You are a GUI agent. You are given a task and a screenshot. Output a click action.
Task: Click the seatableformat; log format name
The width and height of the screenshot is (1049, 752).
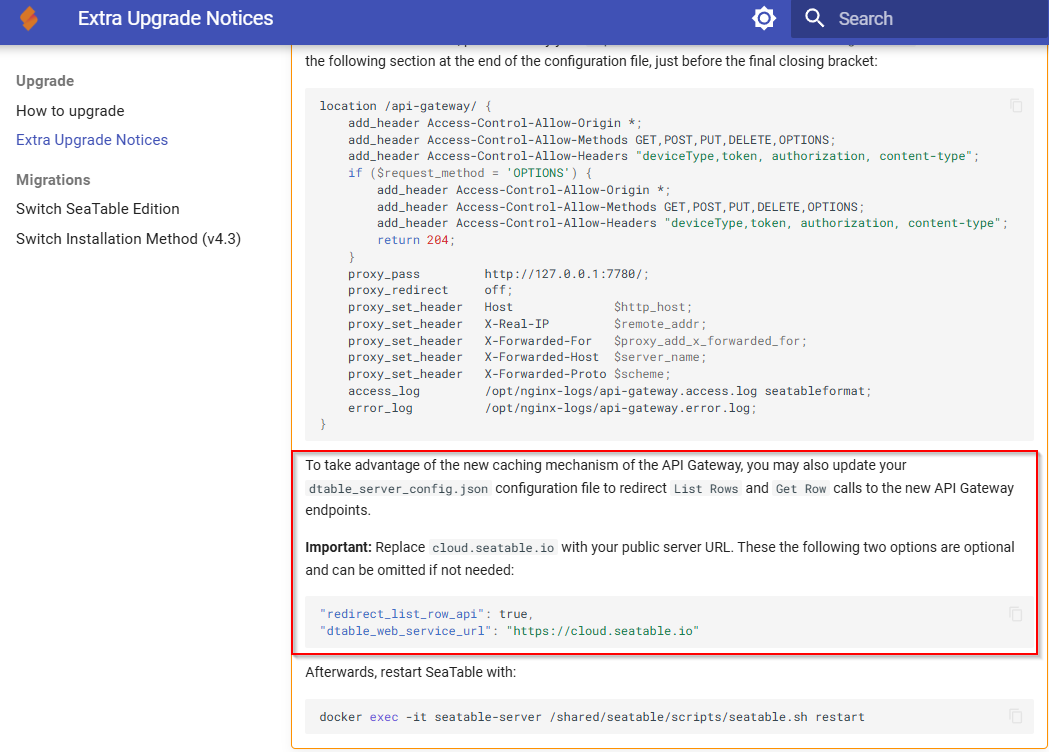coord(818,391)
